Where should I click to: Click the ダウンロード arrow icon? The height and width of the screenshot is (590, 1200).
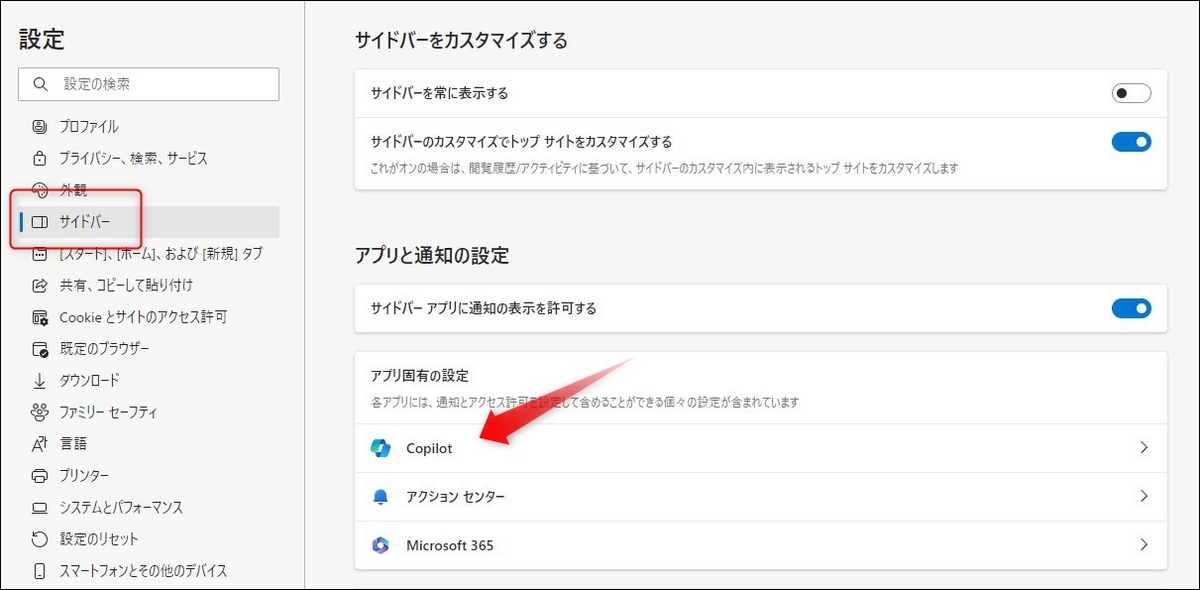click(x=40, y=380)
